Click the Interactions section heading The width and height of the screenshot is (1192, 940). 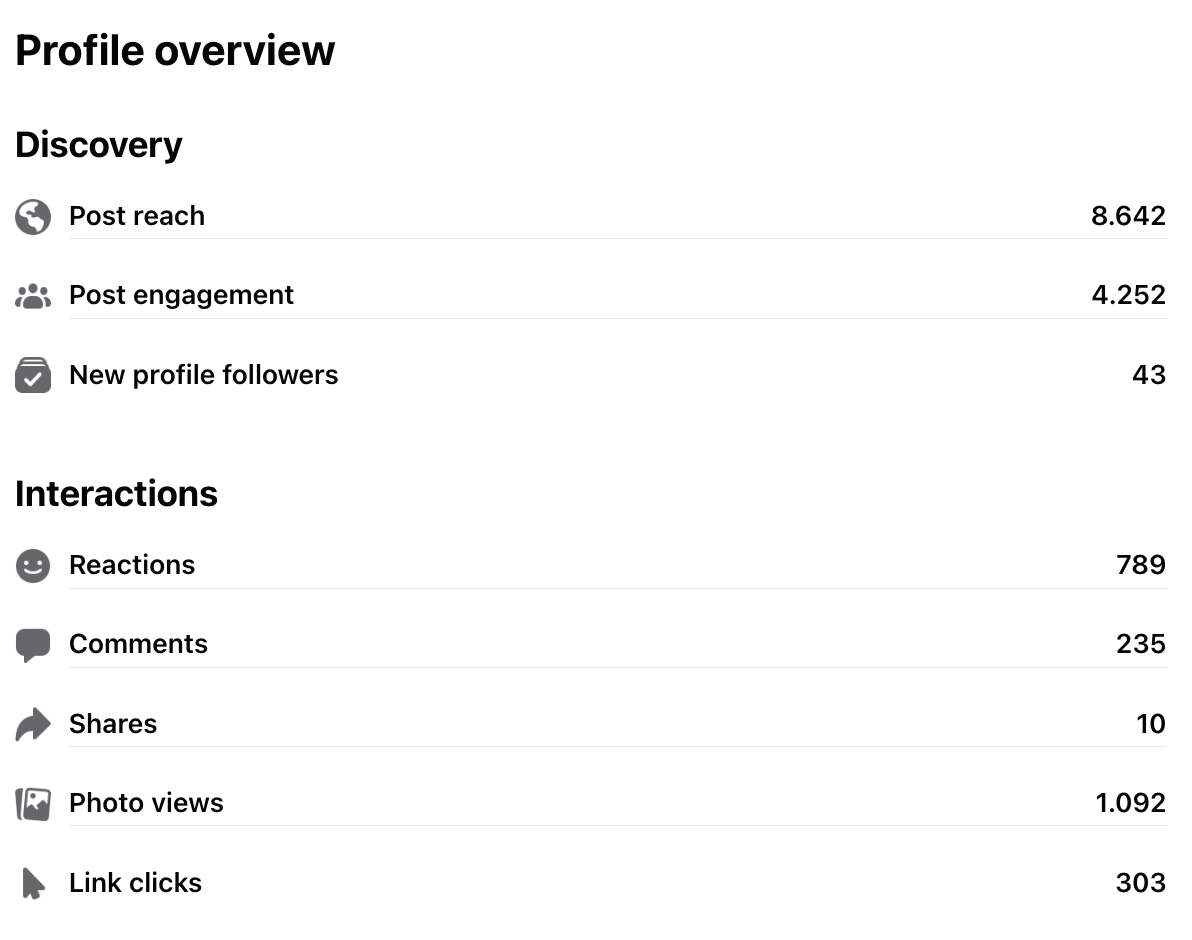116,493
